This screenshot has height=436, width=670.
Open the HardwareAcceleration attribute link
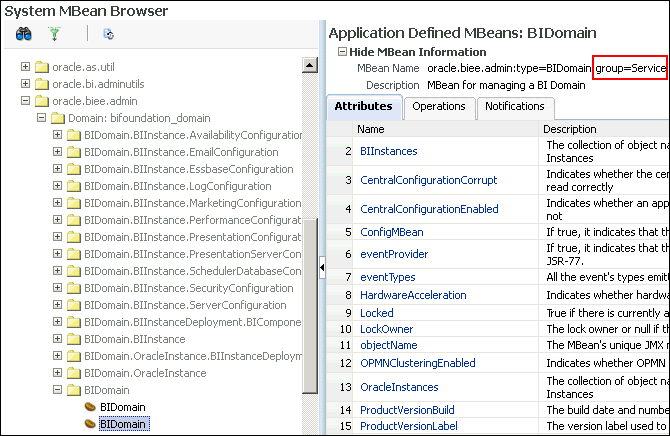click(x=412, y=295)
